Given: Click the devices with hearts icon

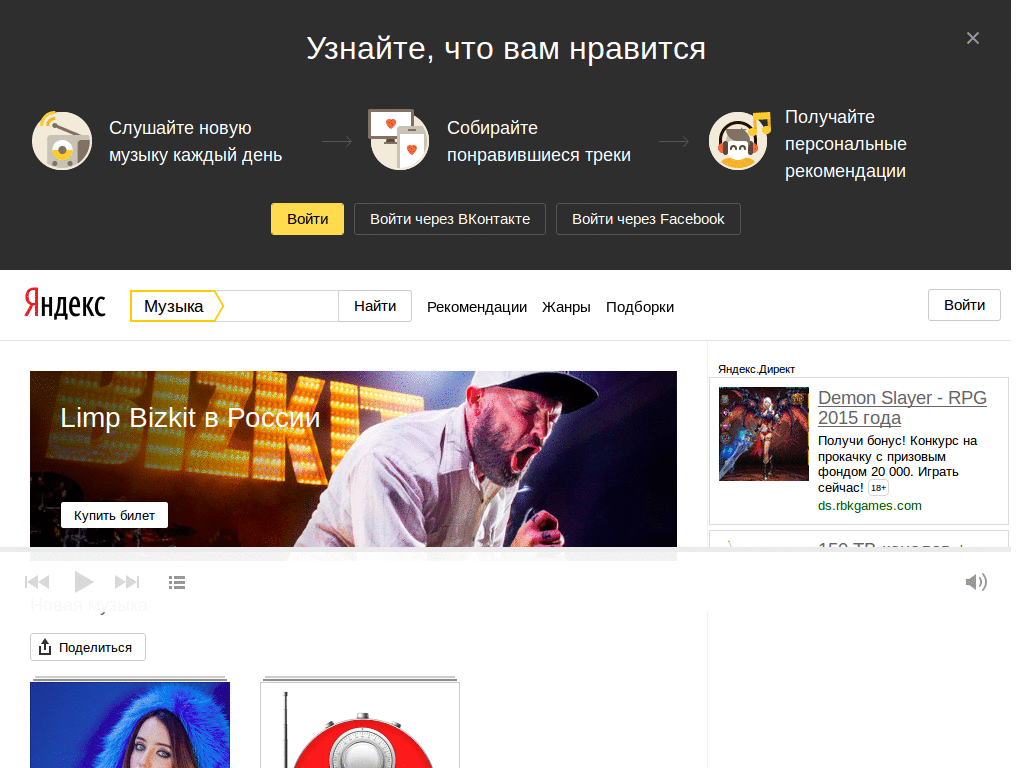Looking at the screenshot, I should coord(399,140).
